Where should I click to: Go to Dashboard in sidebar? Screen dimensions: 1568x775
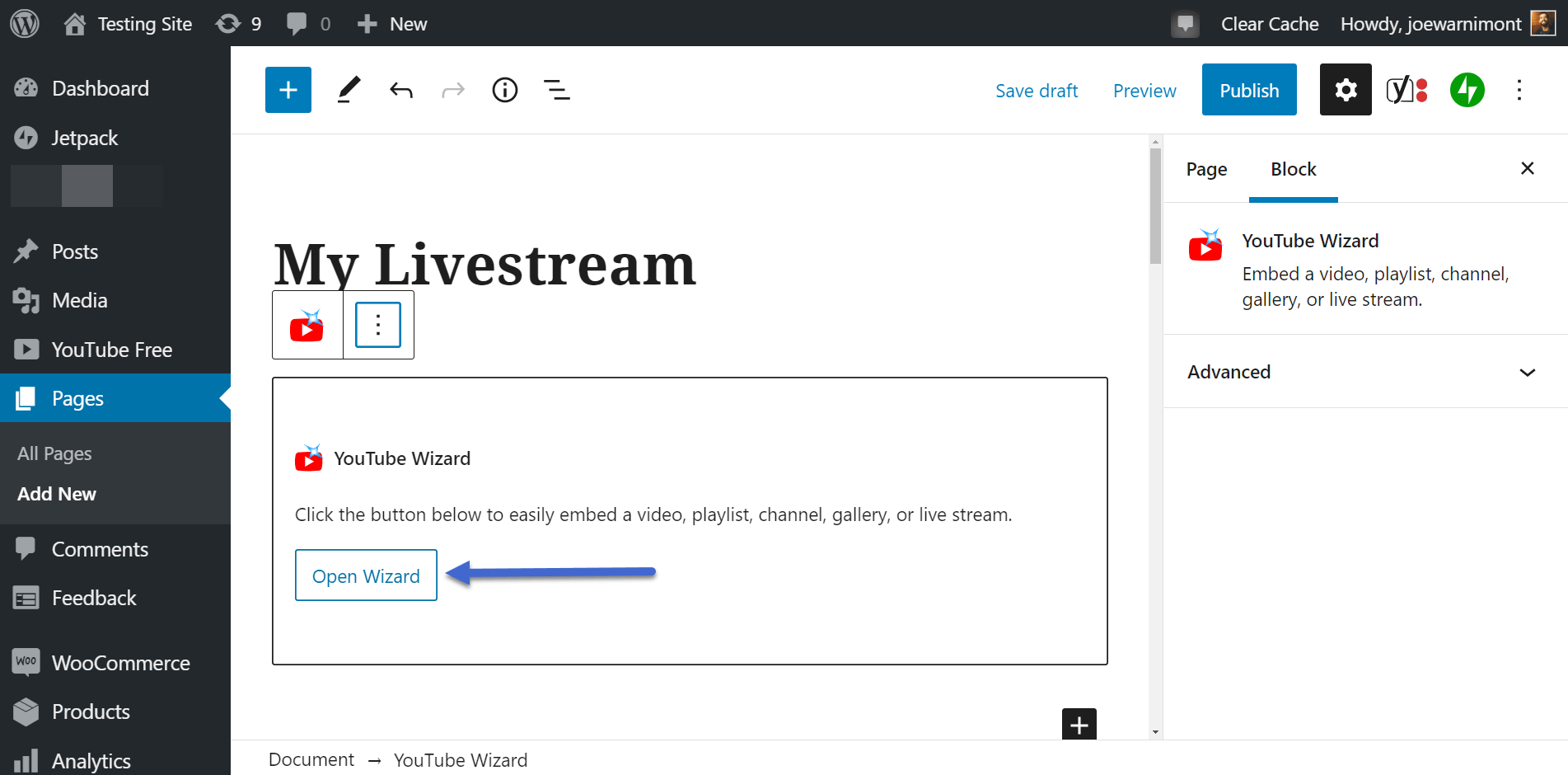(x=115, y=88)
